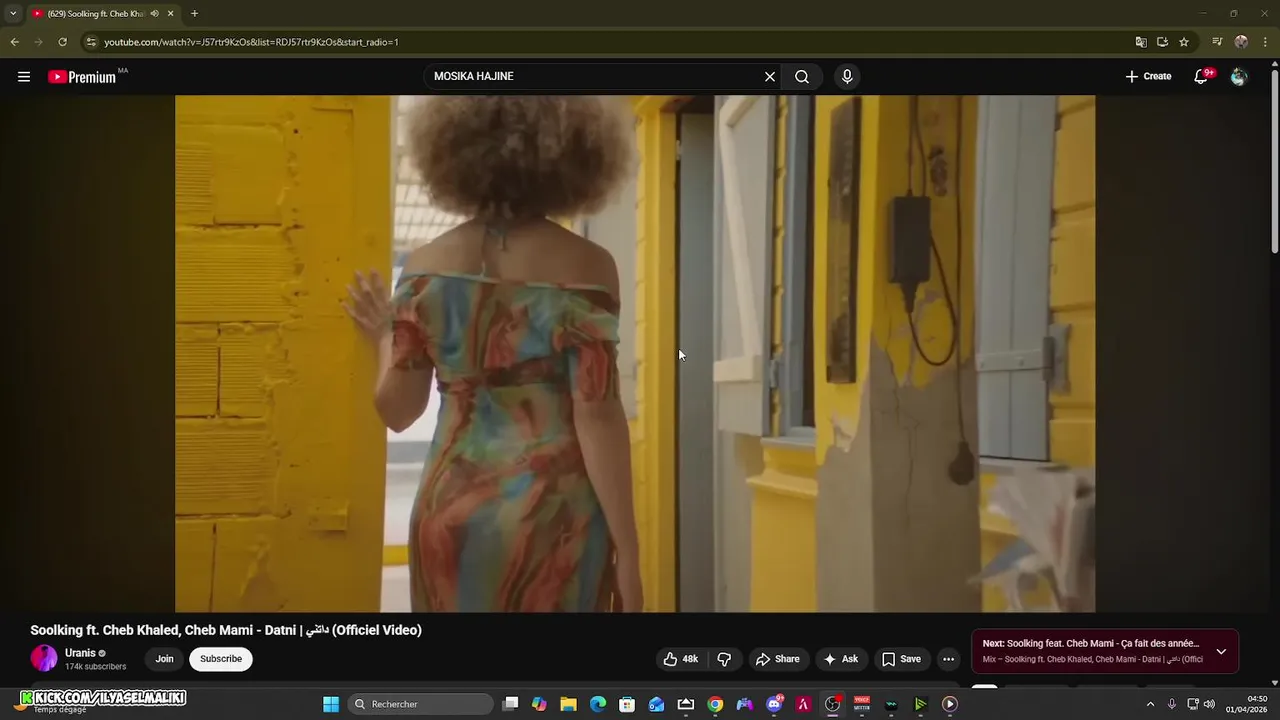Expand the Next mix playlist panel
1280x720 pixels.
click(1221, 651)
